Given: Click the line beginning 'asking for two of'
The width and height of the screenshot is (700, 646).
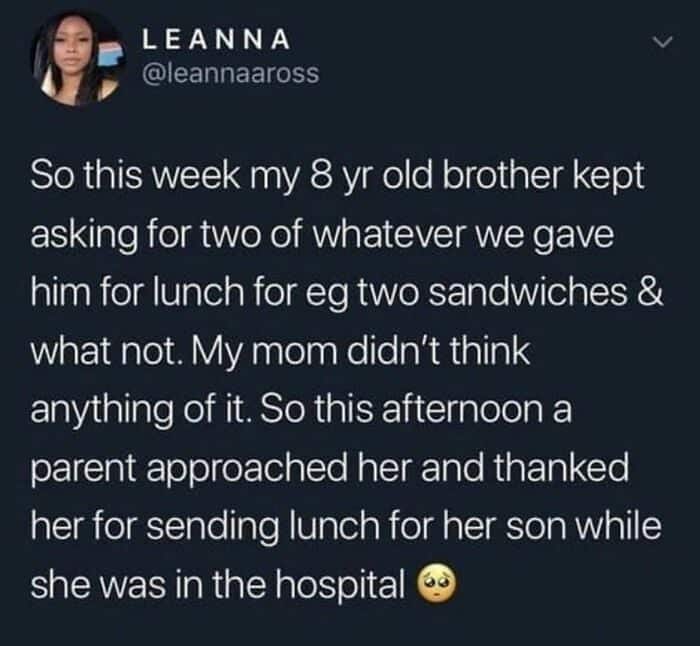Looking at the screenshot, I should click(322, 235).
